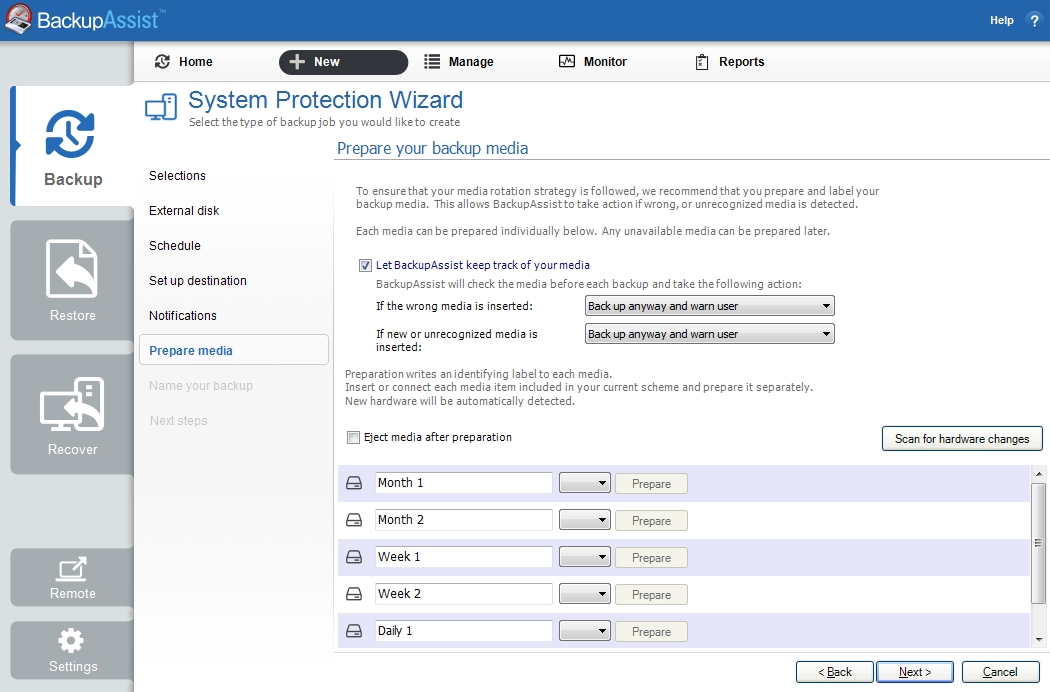
Task: Click the drive icon beside Week 2
Action: (354, 594)
